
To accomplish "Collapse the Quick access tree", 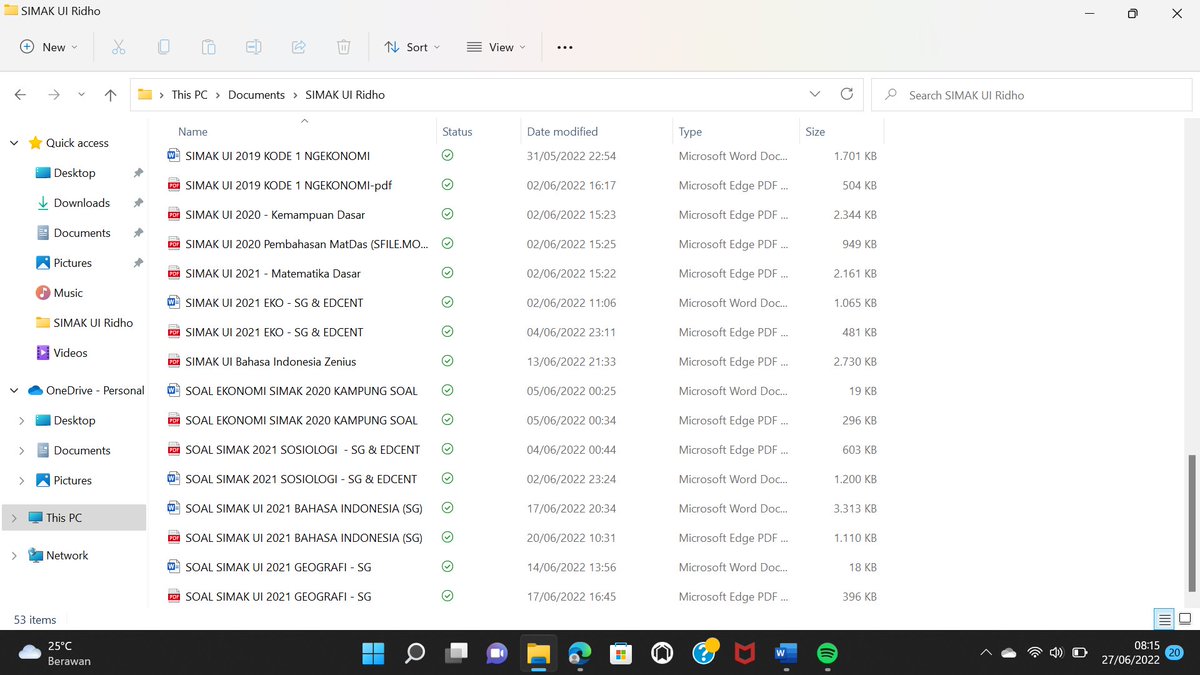I will pyautogui.click(x=14, y=143).
